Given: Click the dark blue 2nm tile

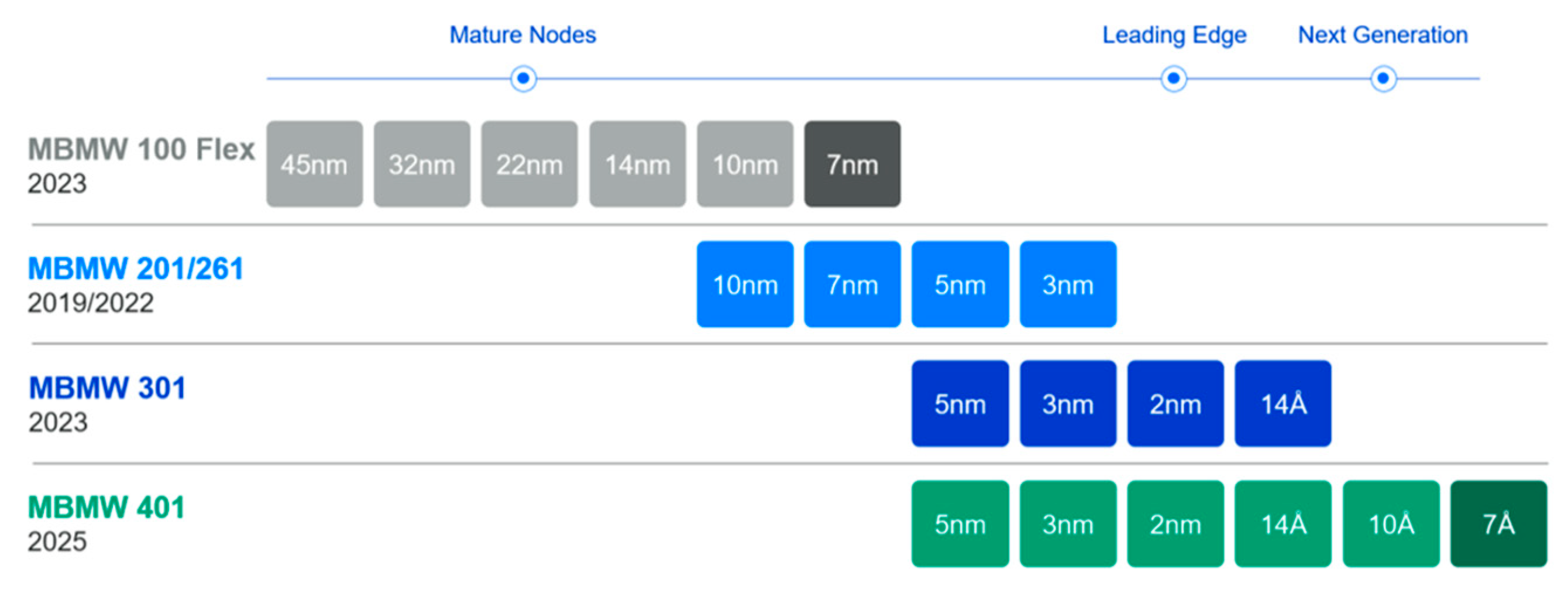Looking at the screenshot, I should [1175, 404].
